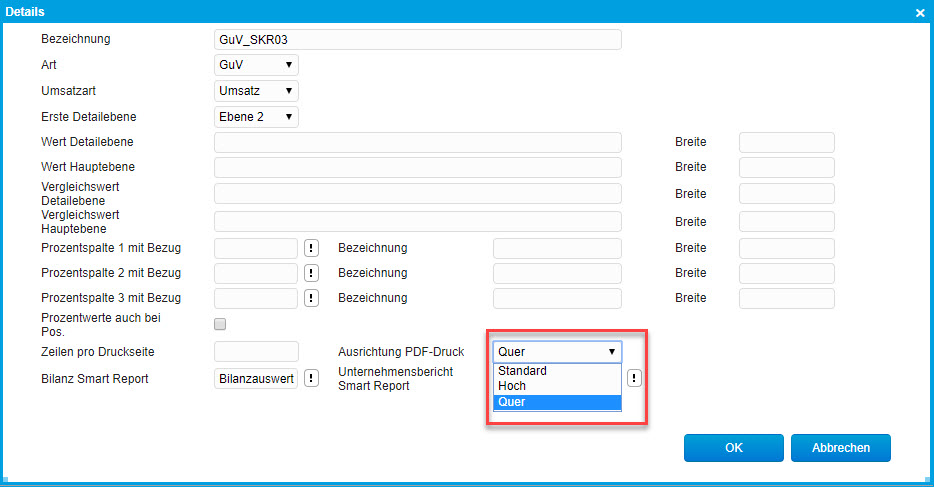Click the Bilanz Smart Report field showing Bilanzauswert
The width and height of the screenshot is (934, 487).
(256, 379)
